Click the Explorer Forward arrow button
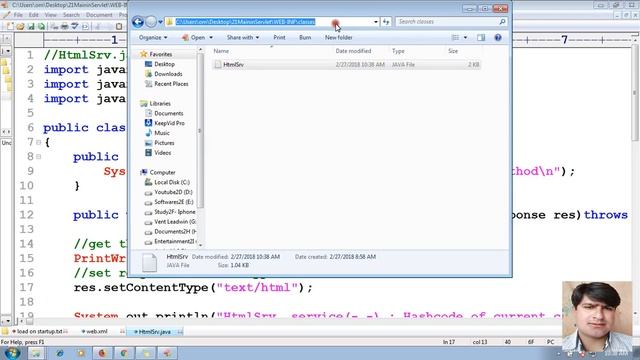Viewport: 640px width, 360px height. click(151, 22)
